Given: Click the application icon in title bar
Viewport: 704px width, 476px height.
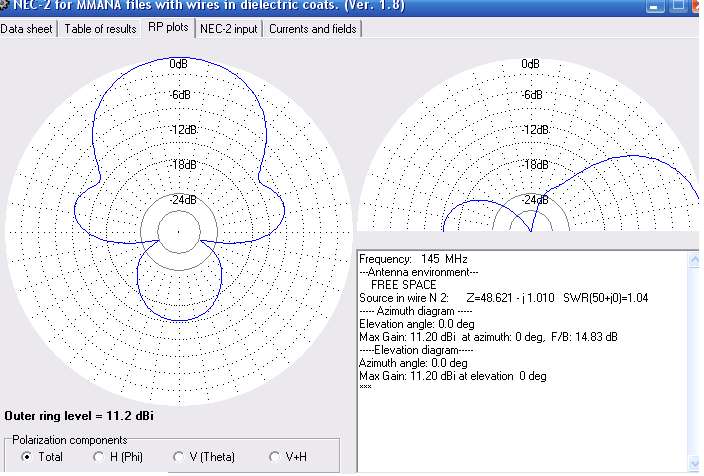Looking at the screenshot, I should tap(4, 5).
